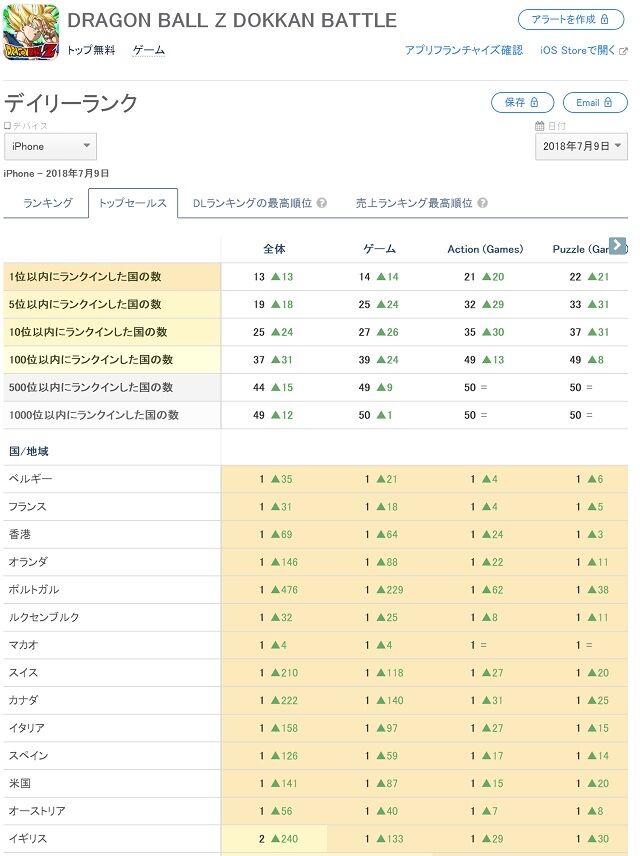Open the 2018年7月9日 date dropdown

point(582,146)
